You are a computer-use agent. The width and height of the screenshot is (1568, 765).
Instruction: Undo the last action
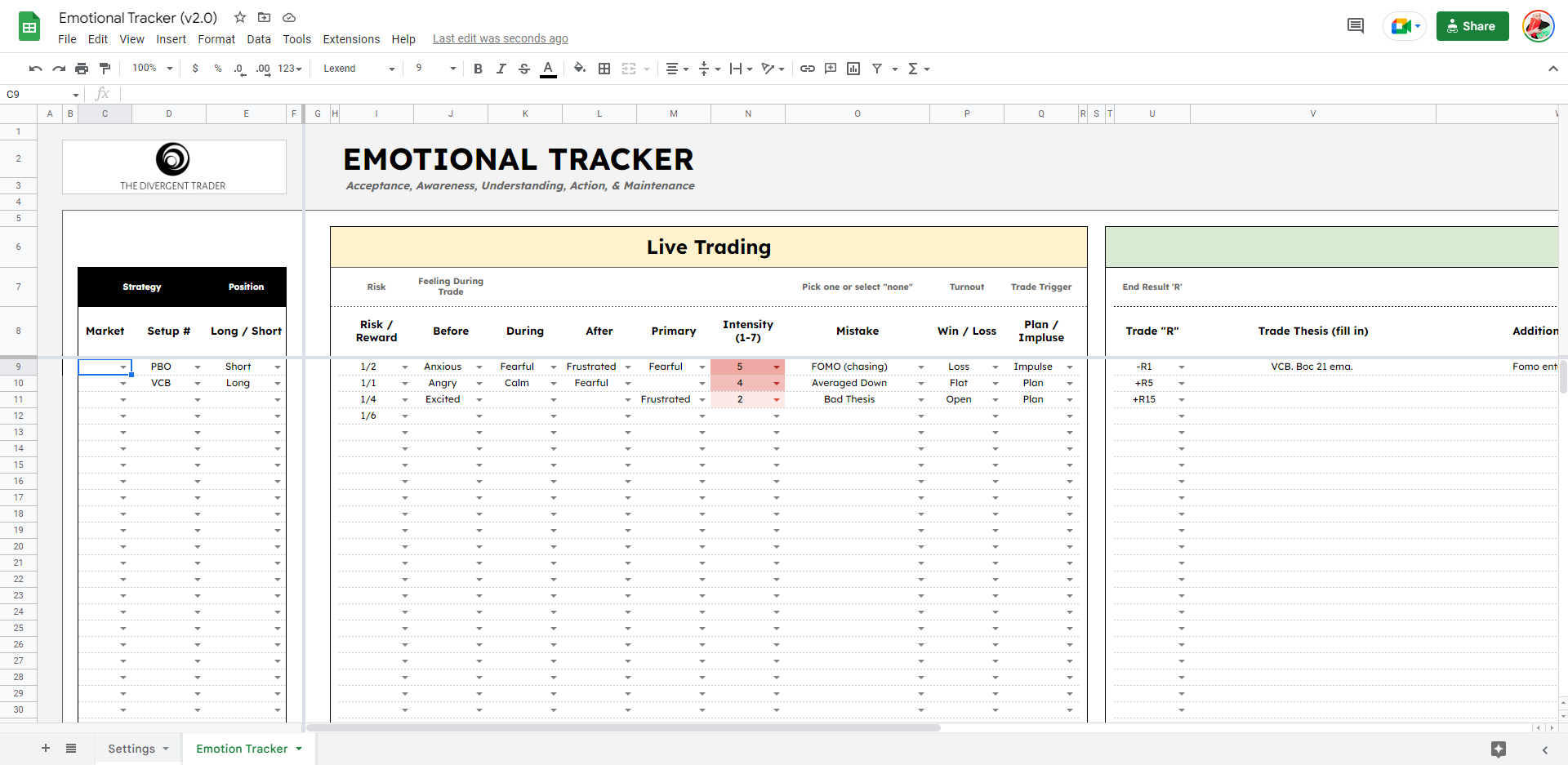[x=35, y=69]
